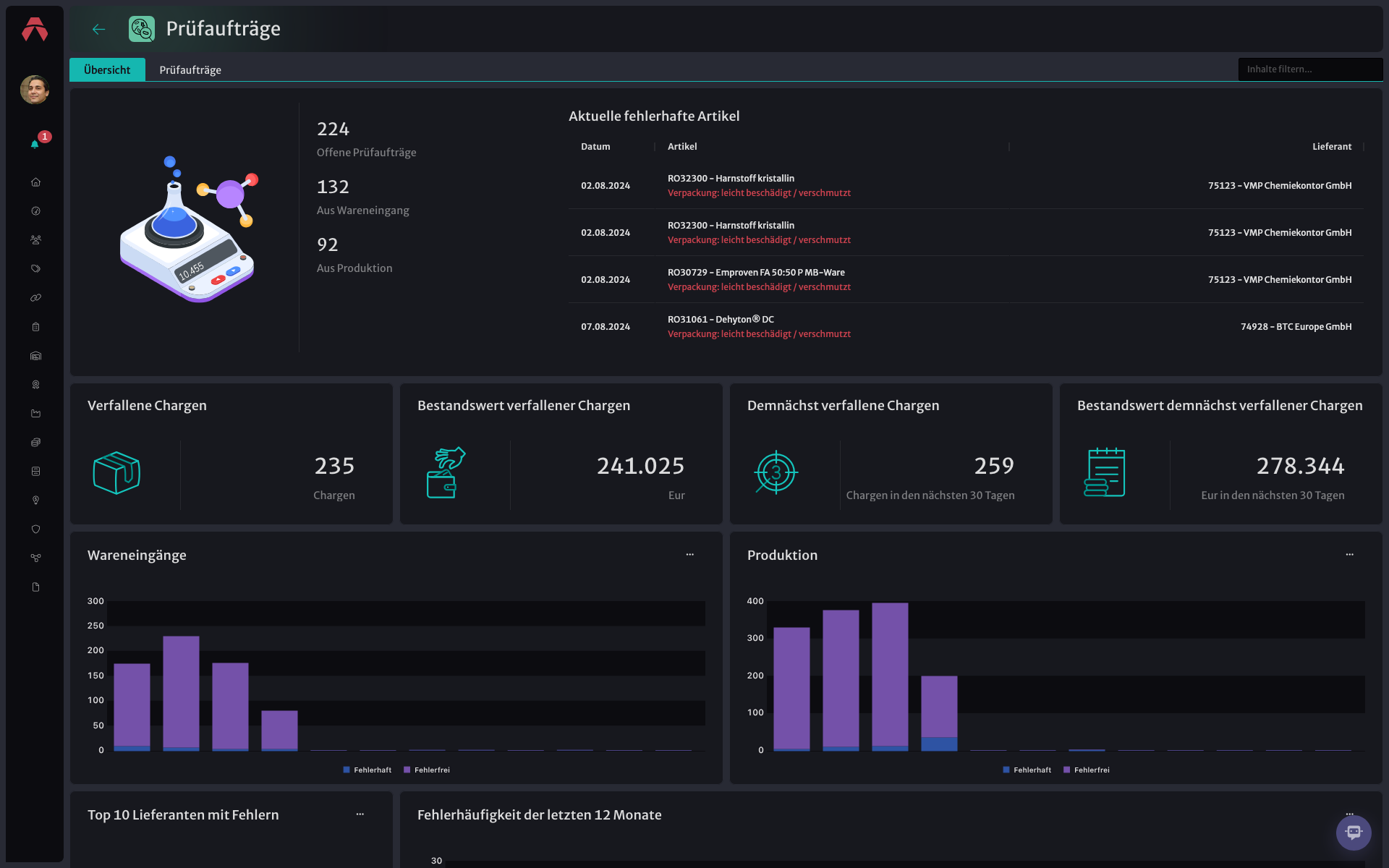Click the date 07.08.2024 cell

click(606, 327)
